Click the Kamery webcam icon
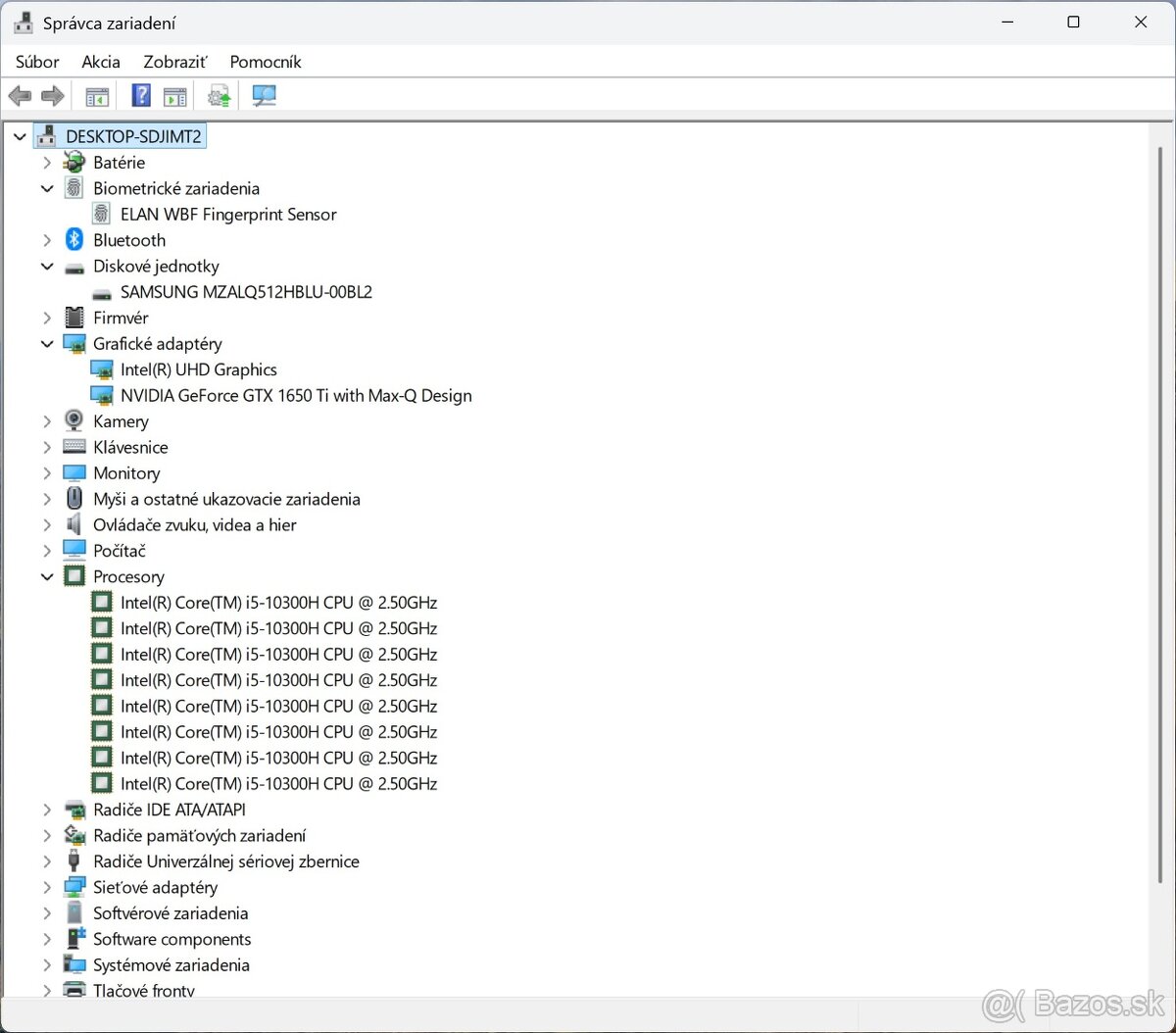The image size is (1176, 1033). (74, 421)
